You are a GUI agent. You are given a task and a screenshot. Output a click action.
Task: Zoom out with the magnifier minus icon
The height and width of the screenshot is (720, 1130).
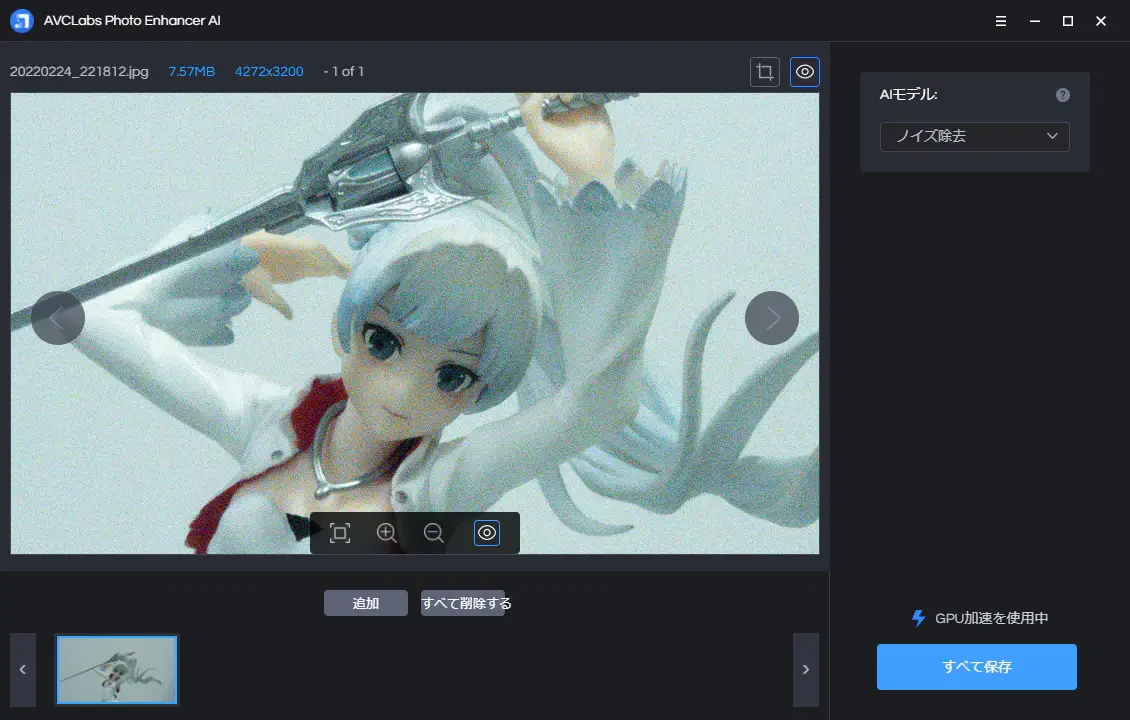(x=434, y=533)
